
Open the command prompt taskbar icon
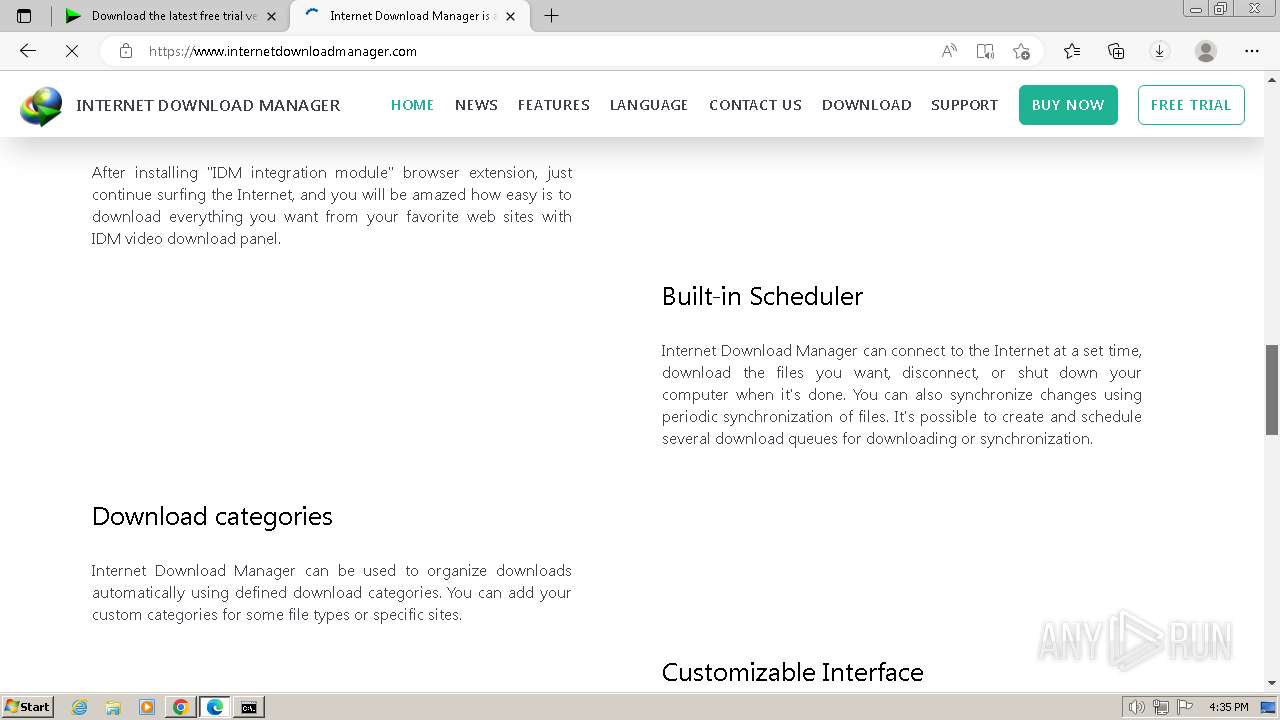click(x=248, y=707)
